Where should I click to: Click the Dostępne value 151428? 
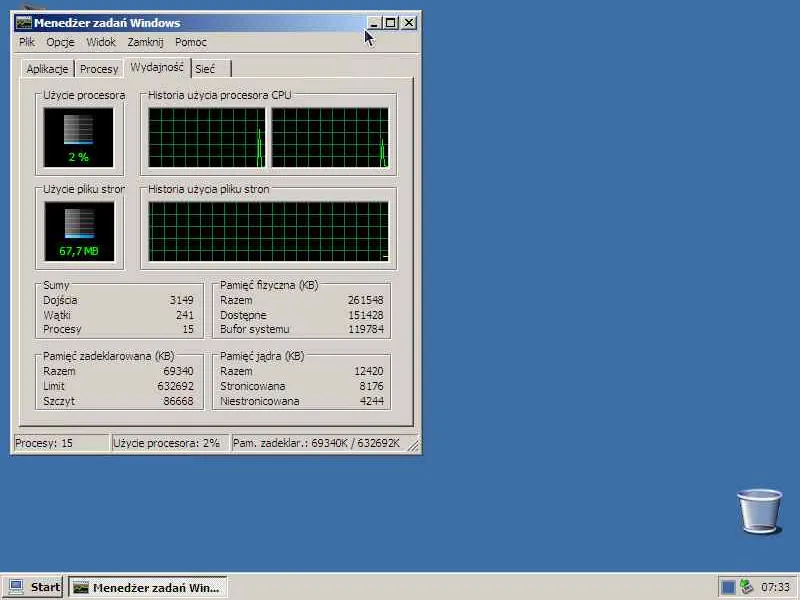click(365, 315)
